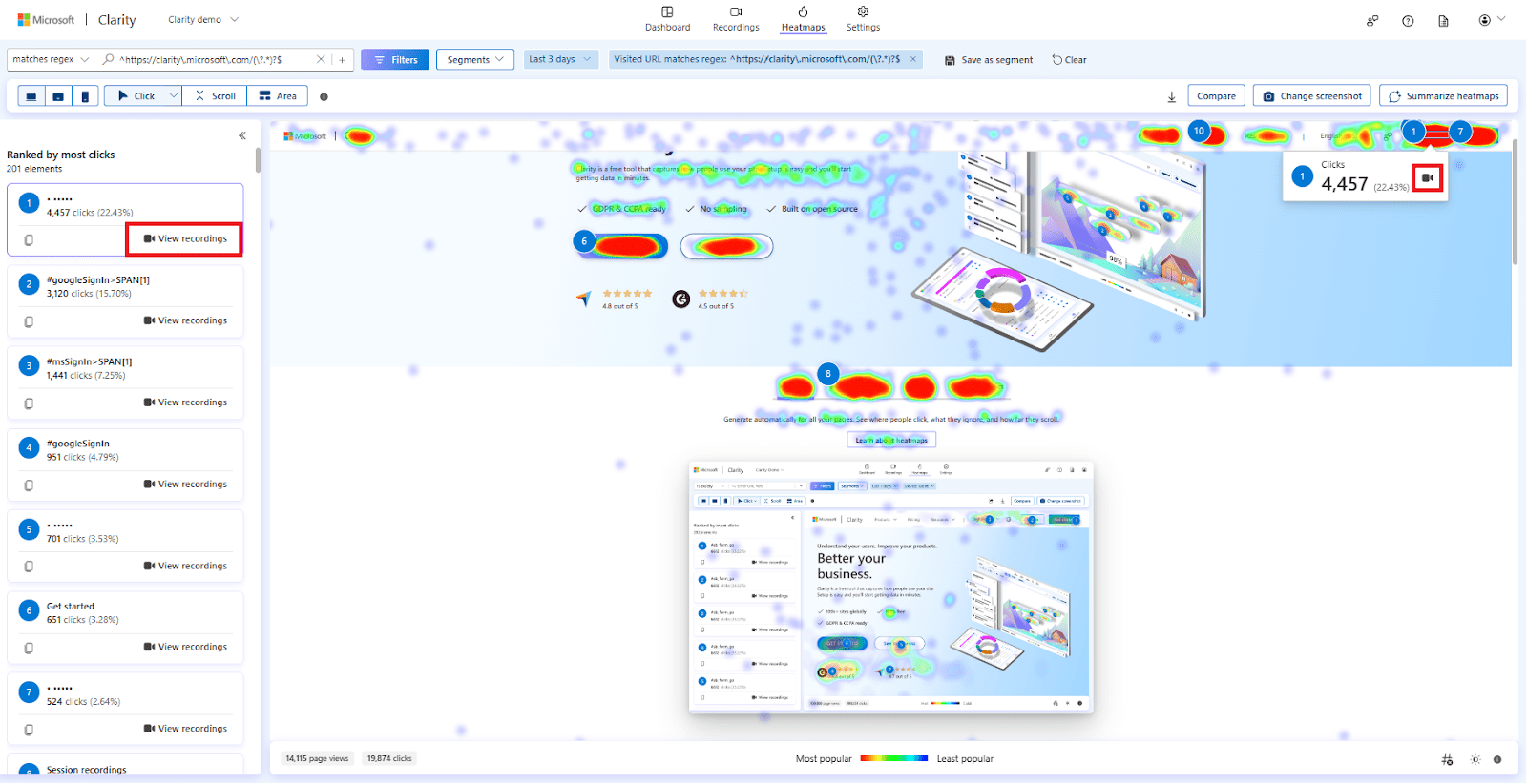Download the heatmap using the arrow icon
The height and width of the screenshot is (784, 1527).
[1171, 96]
